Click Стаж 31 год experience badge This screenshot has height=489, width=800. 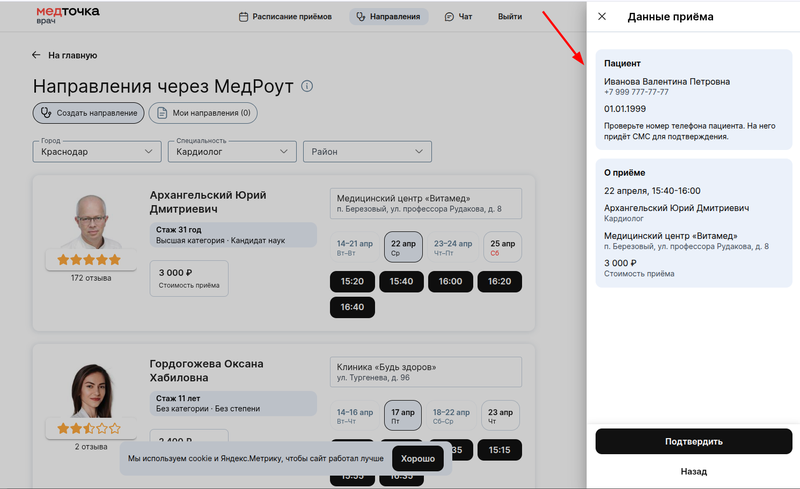pyautogui.click(x=233, y=235)
